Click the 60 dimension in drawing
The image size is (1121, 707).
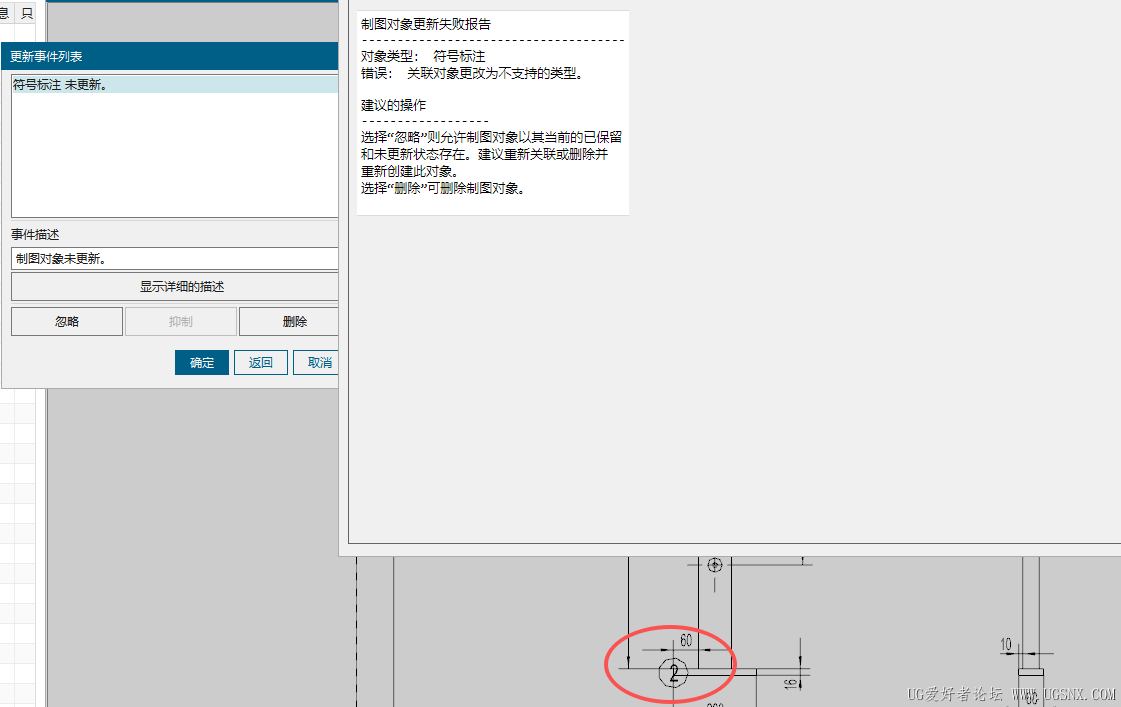coord(686,641)
